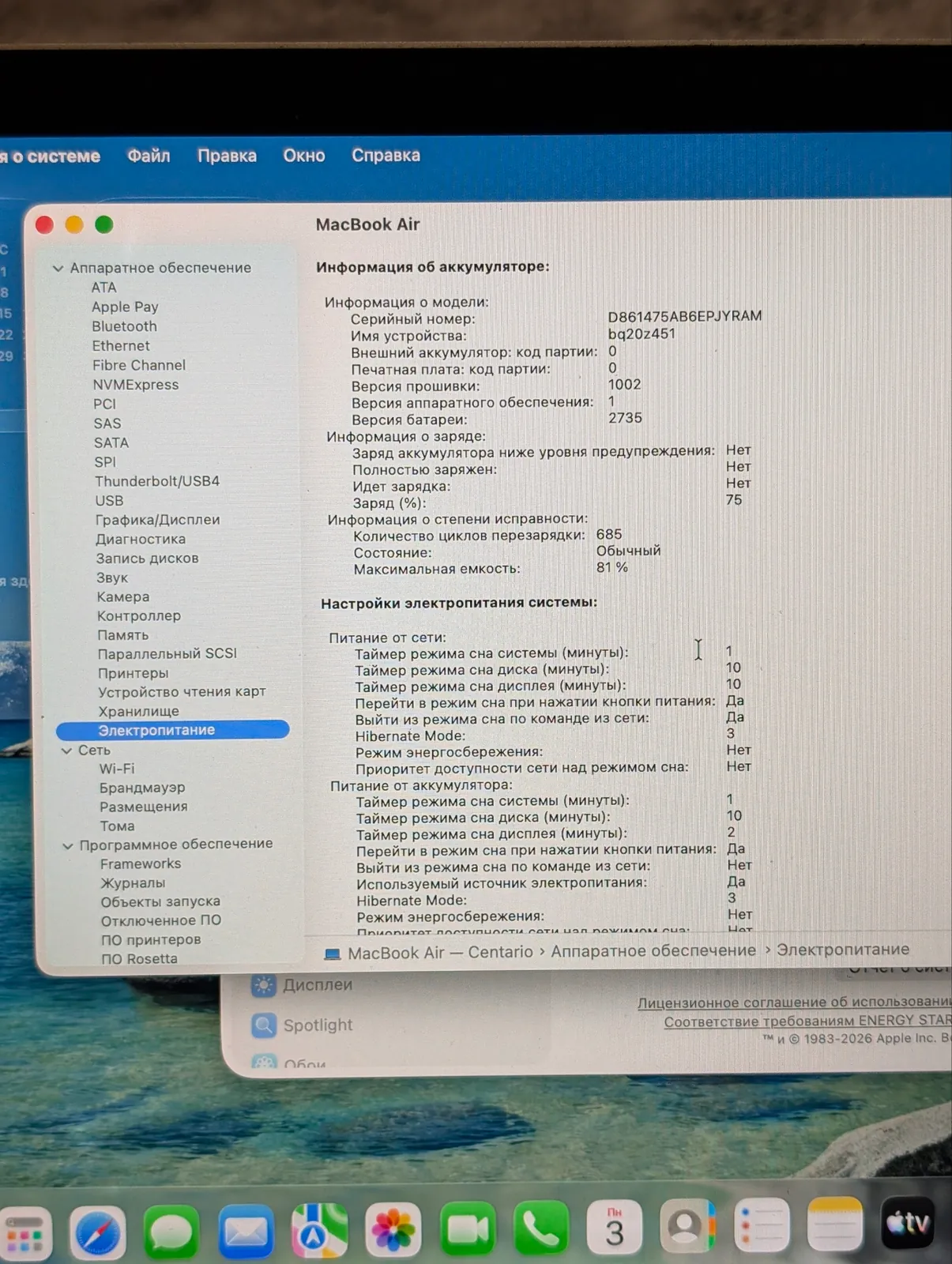The image size is (952, 1264).
Task: Launch Mail from the Dock
Action: [x=246, y=1231]
